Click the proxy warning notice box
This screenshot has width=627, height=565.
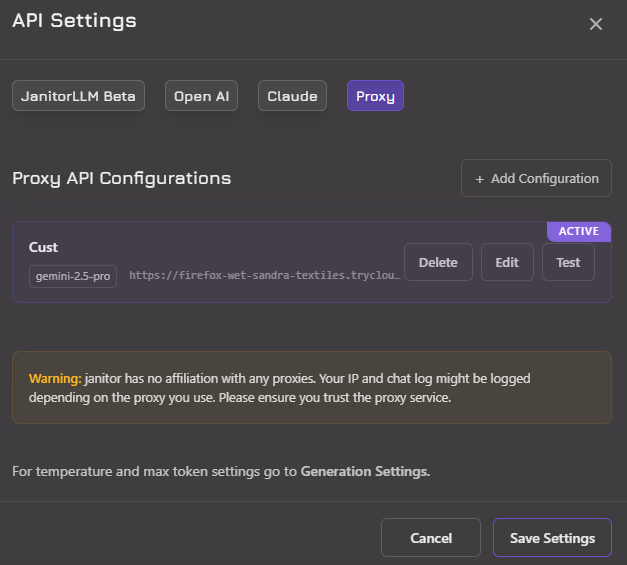point(312,387)
